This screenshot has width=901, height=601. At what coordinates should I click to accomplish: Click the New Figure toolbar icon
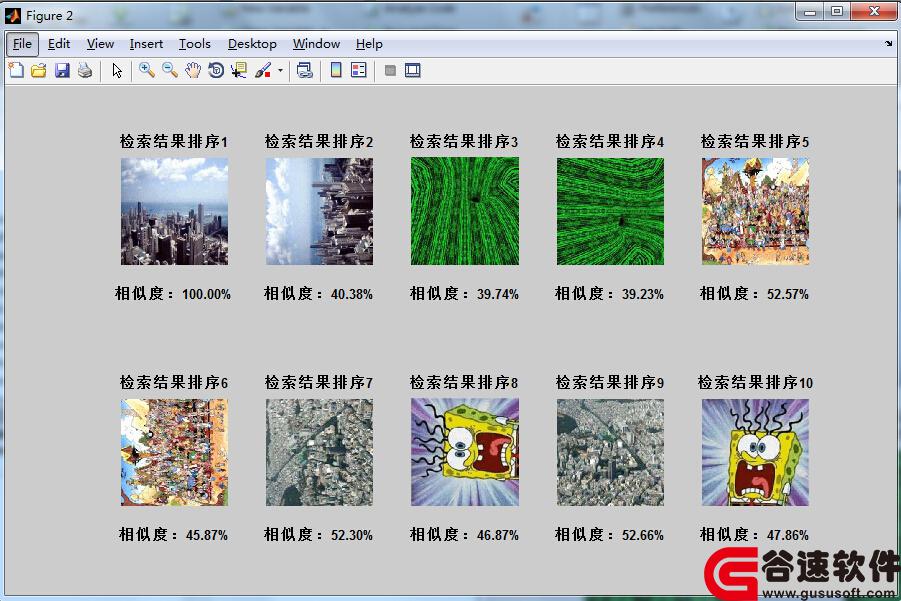(x=16, y=71)
